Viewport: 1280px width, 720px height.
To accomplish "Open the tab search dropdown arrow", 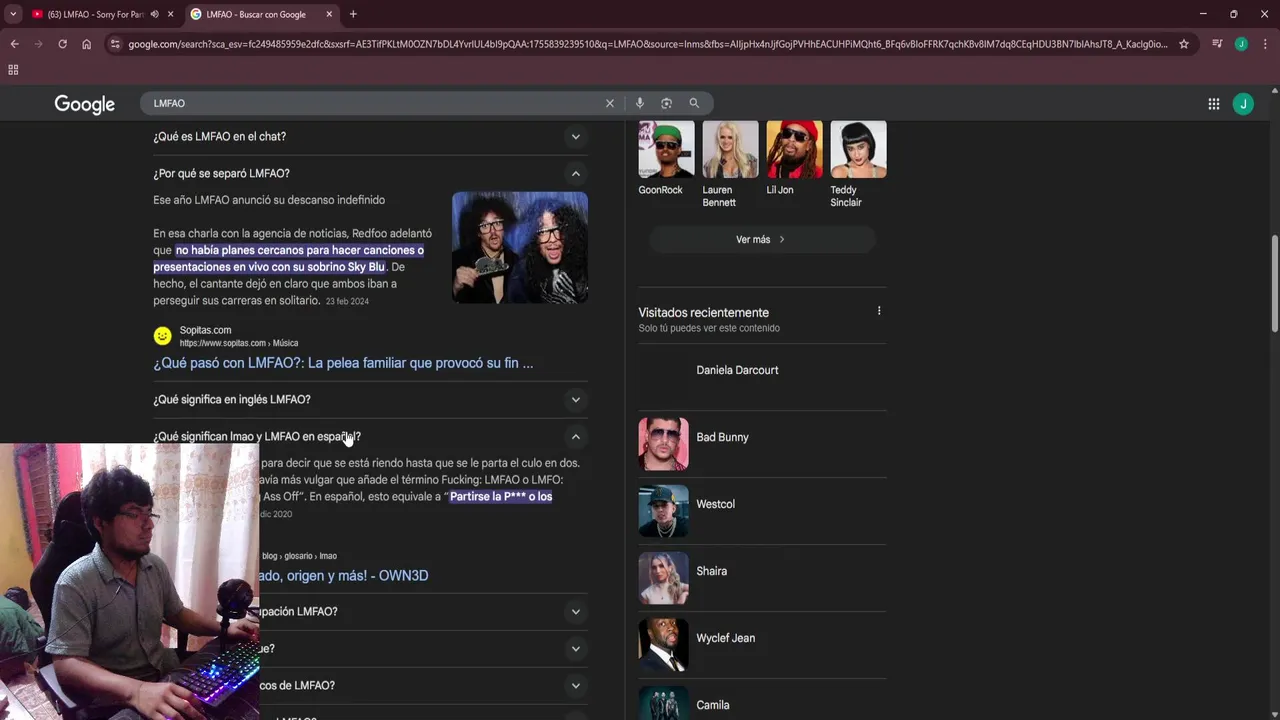I will [13, 14].
